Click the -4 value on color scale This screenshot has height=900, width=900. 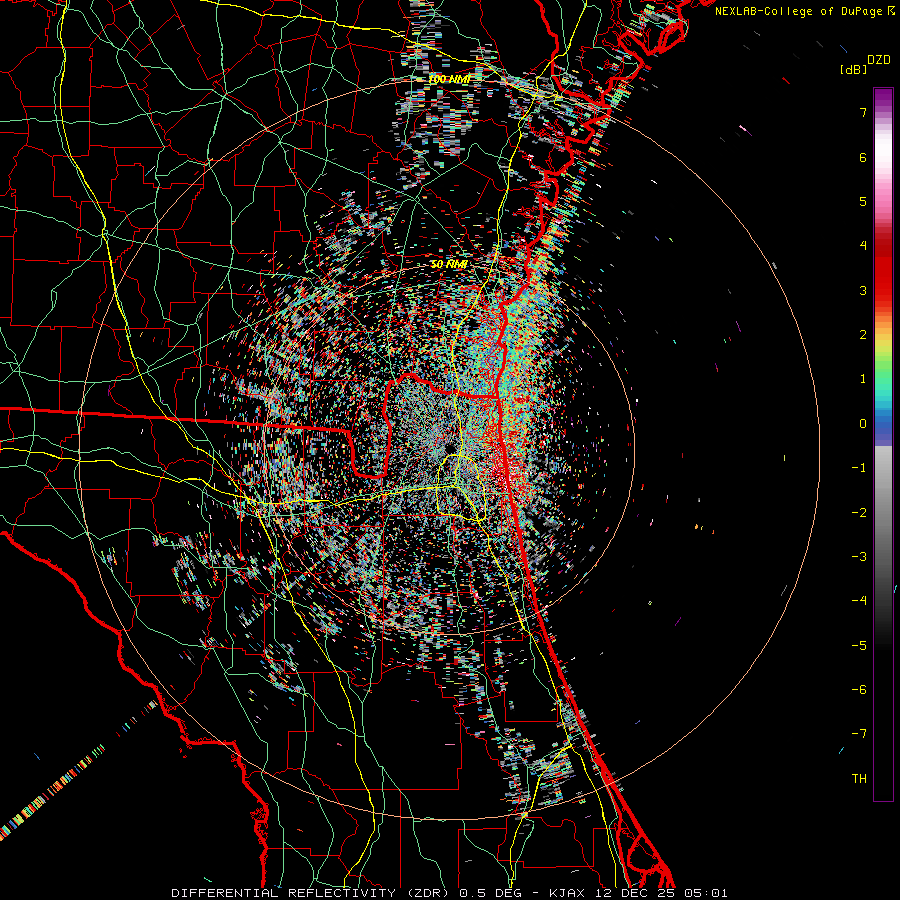pyautogui.click(x=859, y=601)
